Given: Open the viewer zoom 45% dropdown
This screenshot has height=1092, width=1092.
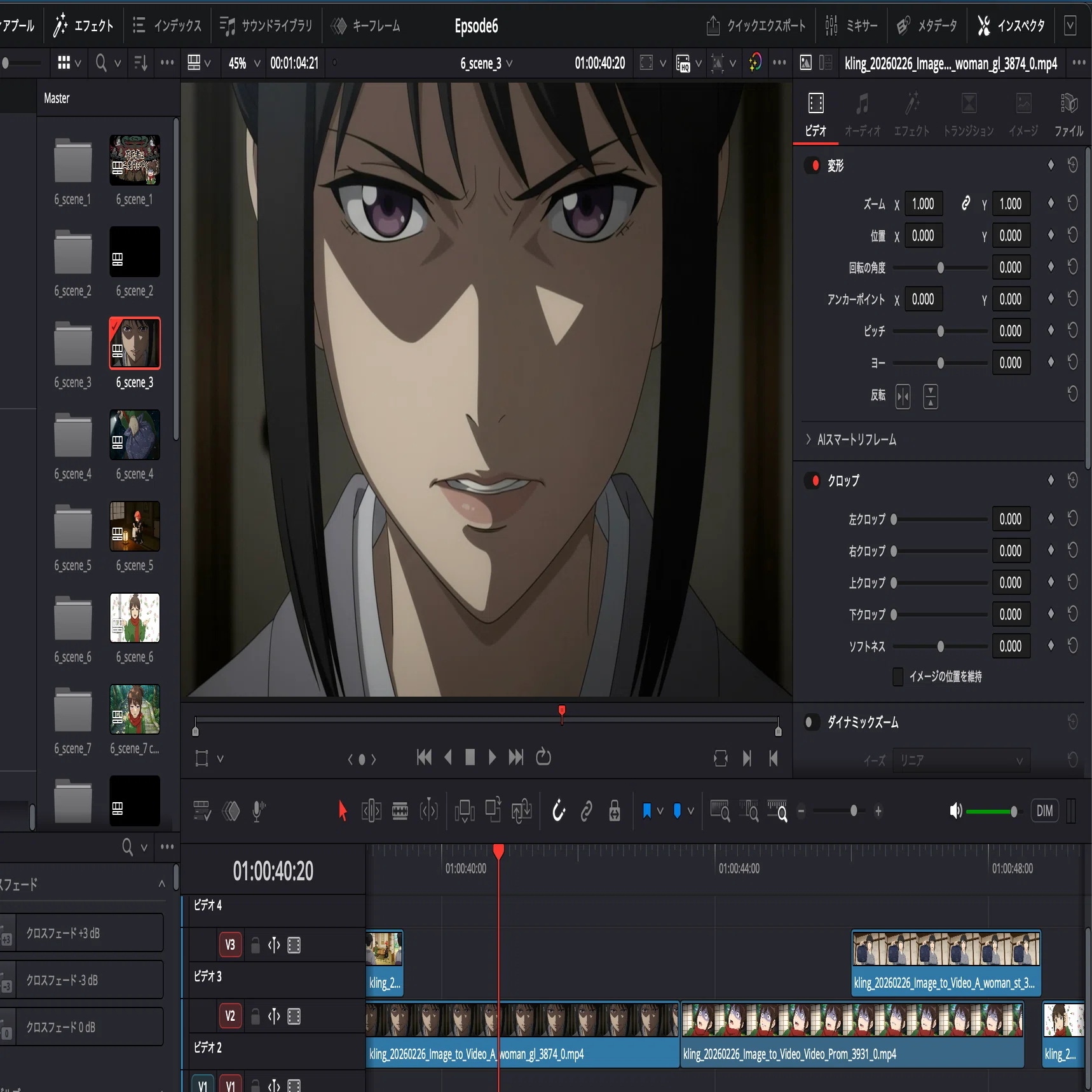Looking at the screenshot, I should 245,63.
